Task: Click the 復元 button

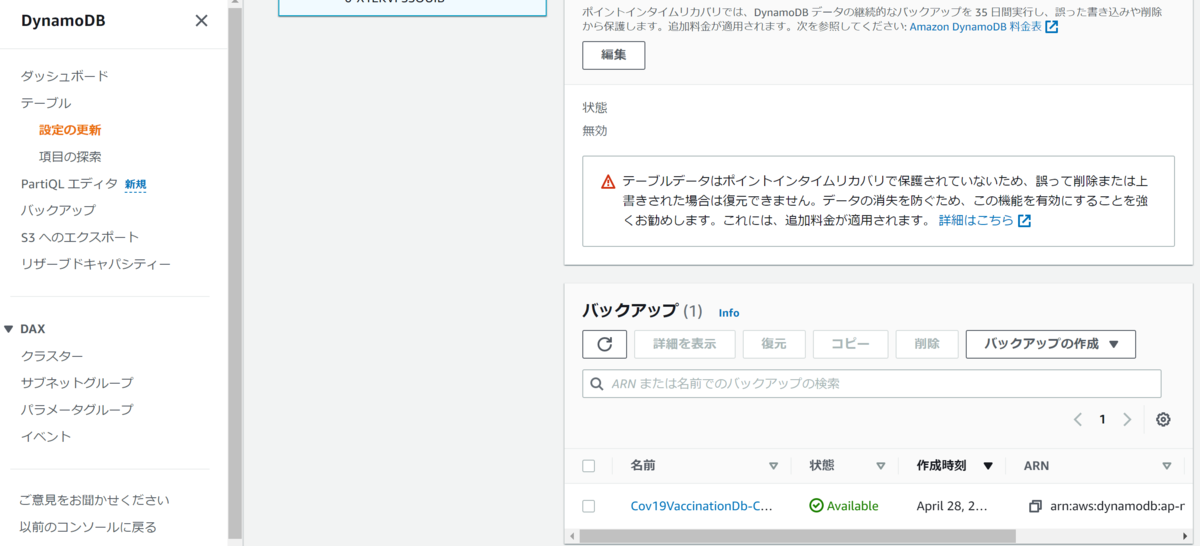Action: pos(774,344)
